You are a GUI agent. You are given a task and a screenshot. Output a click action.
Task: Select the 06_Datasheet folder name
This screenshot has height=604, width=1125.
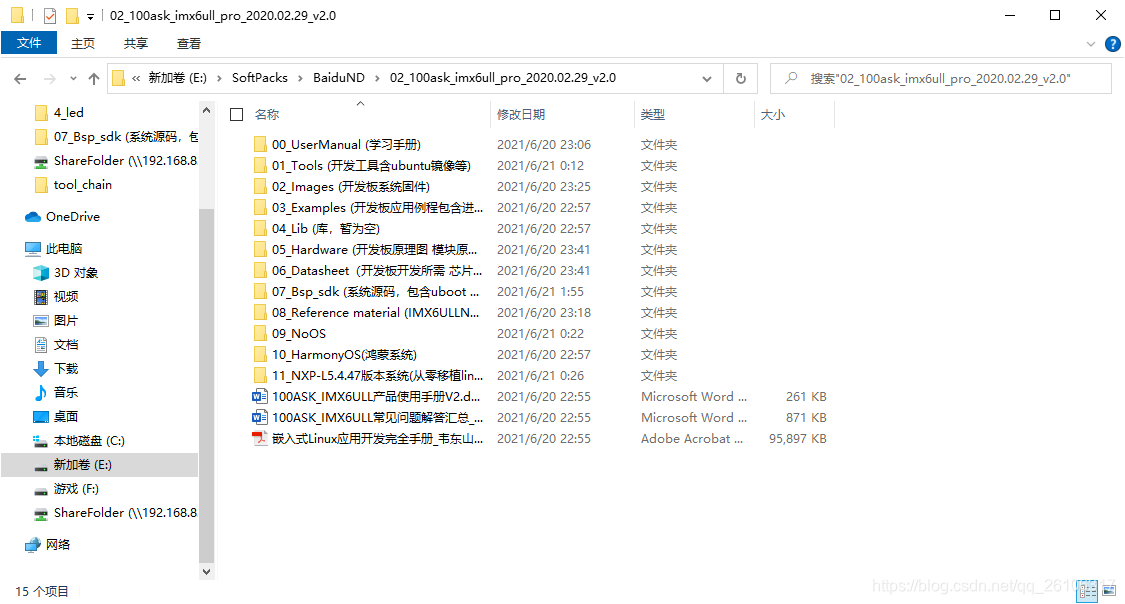[x=377, y=270]
